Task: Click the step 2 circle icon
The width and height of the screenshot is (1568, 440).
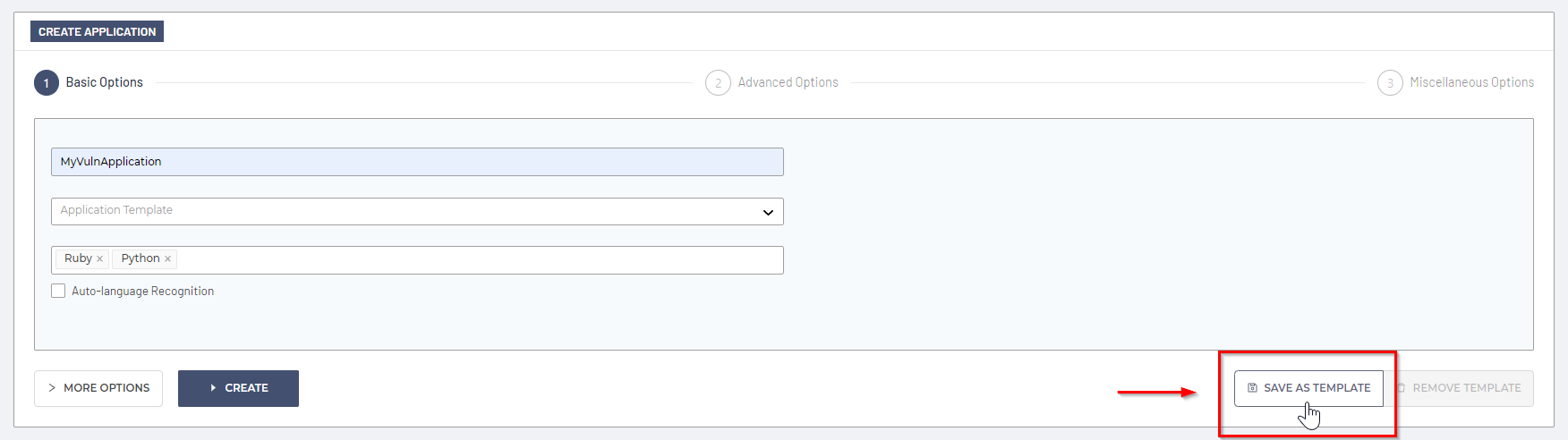Action: [x=718, y=83]
